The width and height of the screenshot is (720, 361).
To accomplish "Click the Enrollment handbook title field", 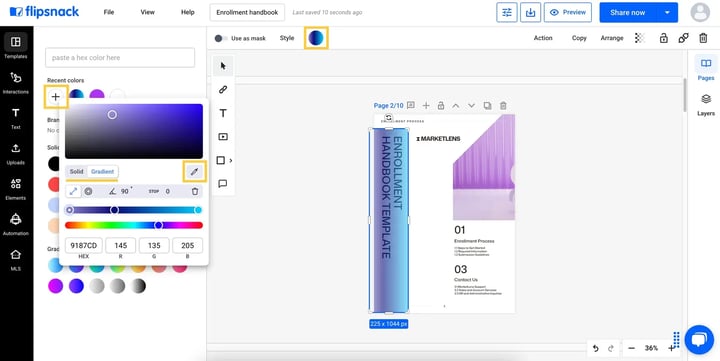I will tap(247, 12).
